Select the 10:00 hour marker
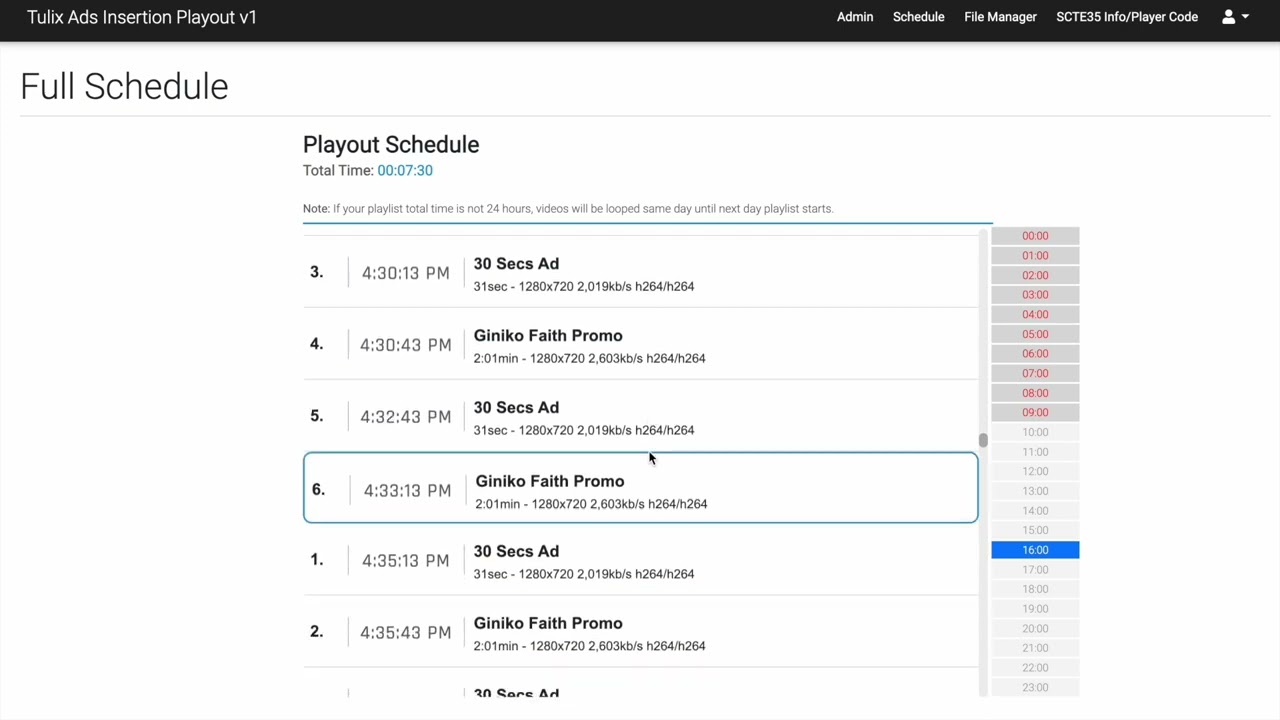The width and height of the screenshot is (1280, 720). (x=1035, y=432)
